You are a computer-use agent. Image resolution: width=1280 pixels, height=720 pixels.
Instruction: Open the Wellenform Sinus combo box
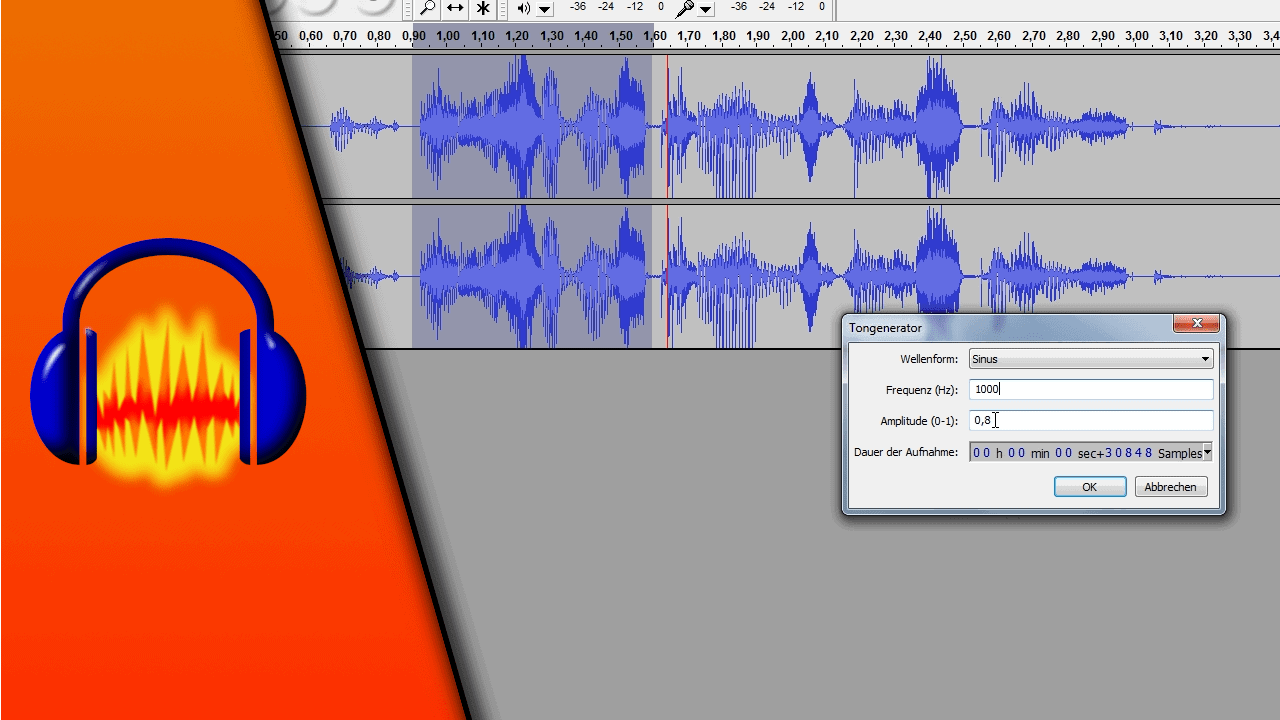pyautogui.click(x=1091, y=359)
